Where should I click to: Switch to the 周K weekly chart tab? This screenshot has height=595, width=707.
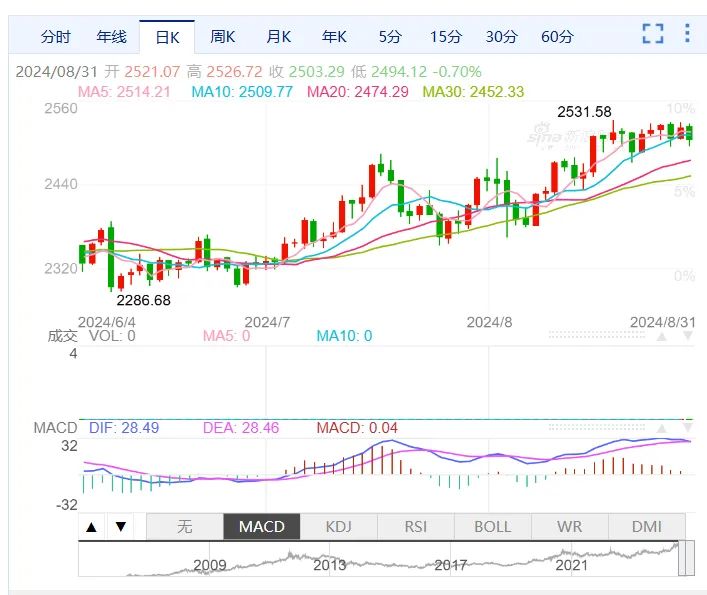(x=223, y=37)
